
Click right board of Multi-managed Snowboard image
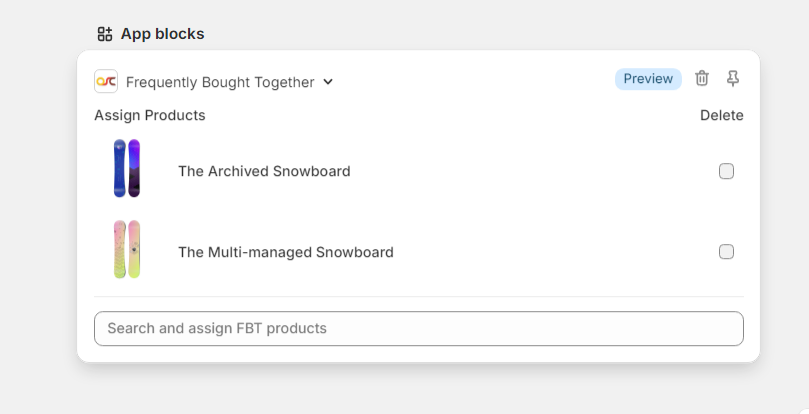[x=134, y=250]
